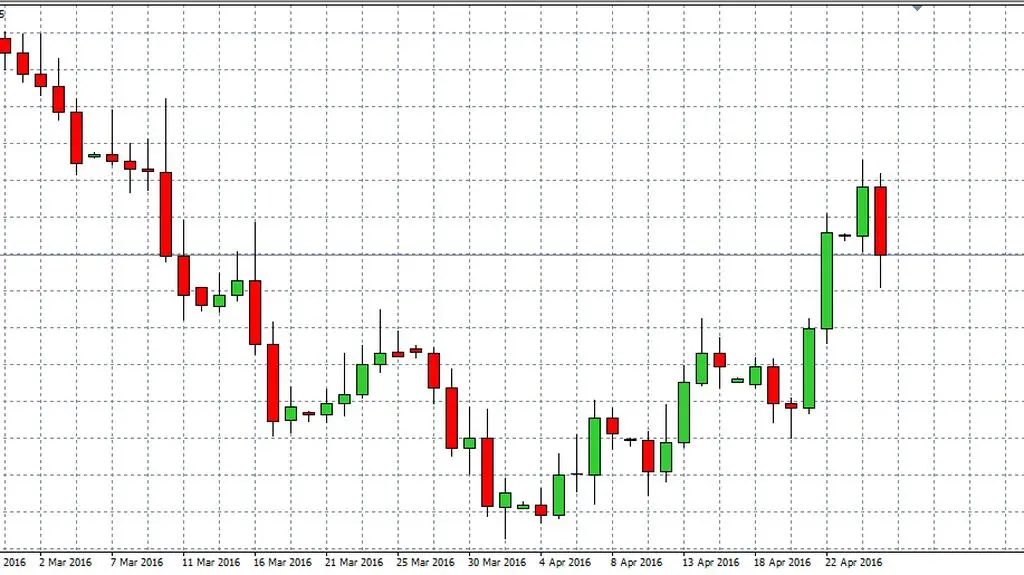Image resolution: width=1024 pixels, height=575 pixels.
Task: Pick the "25 Mar 2016" time label
Action: (x=425, y=562)
